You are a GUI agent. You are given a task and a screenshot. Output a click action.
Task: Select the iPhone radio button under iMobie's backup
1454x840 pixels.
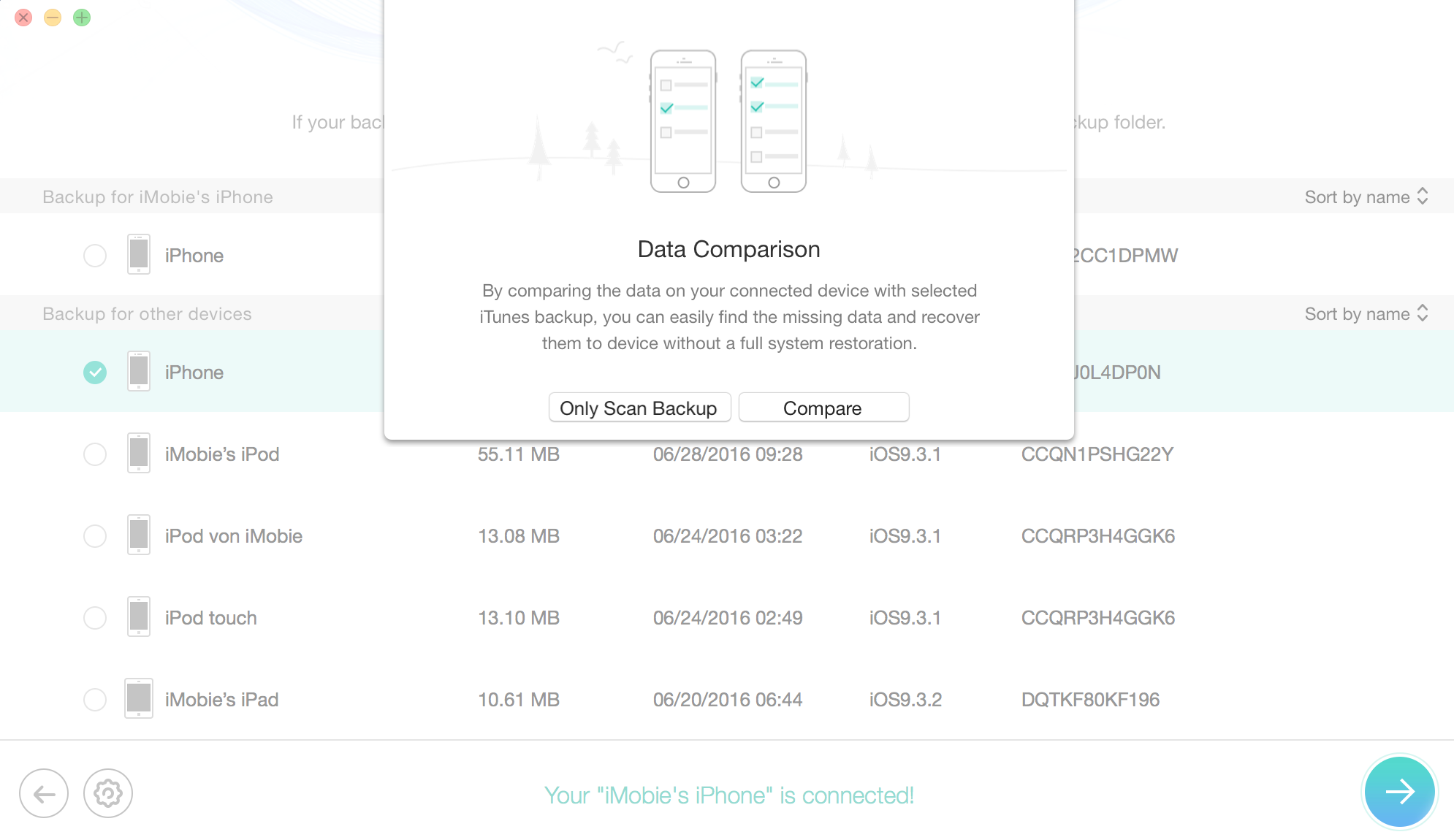point(94,255)
